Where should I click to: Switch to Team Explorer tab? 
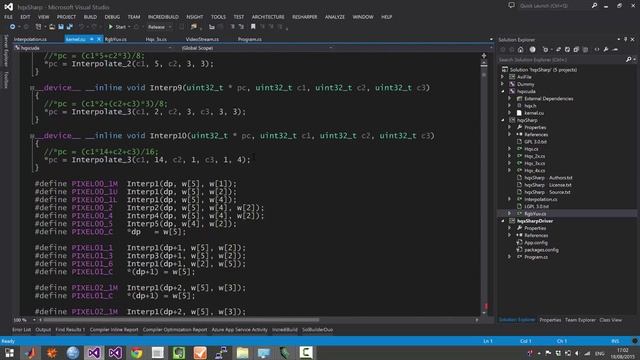(580, 320)
